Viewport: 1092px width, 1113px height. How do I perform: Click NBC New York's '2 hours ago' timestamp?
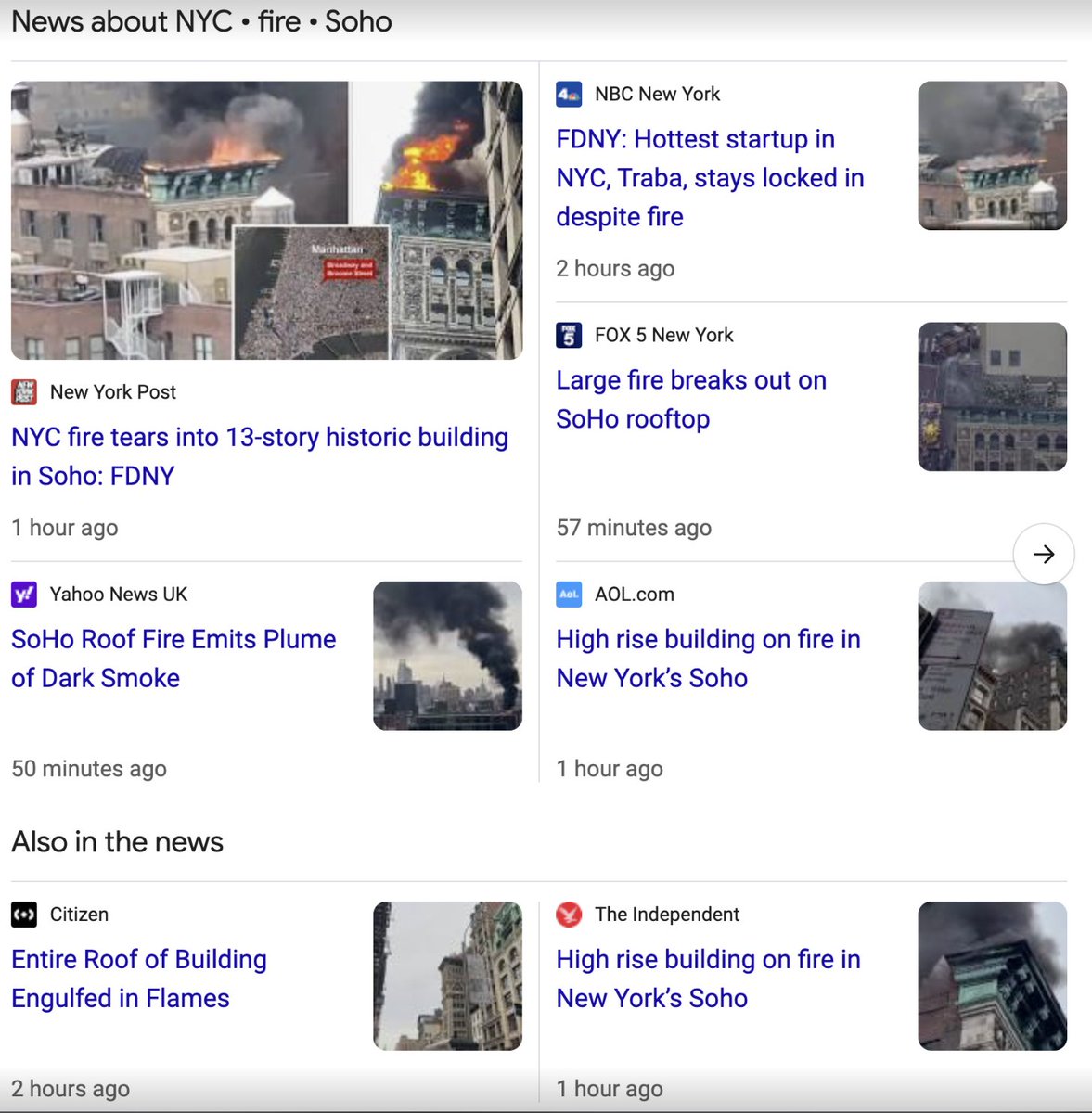click(615, 268)
